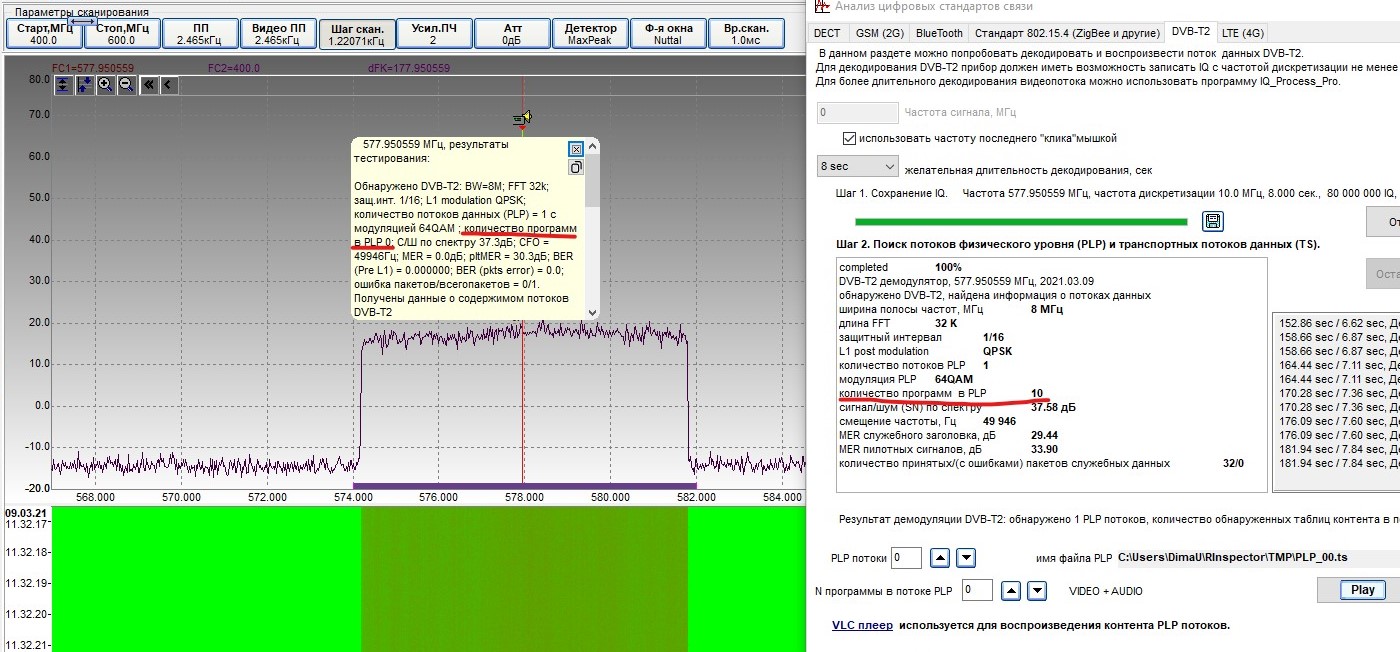Click the Детектор MaxPeak button
Screen dimensions: 1400x652
point(590,34)
